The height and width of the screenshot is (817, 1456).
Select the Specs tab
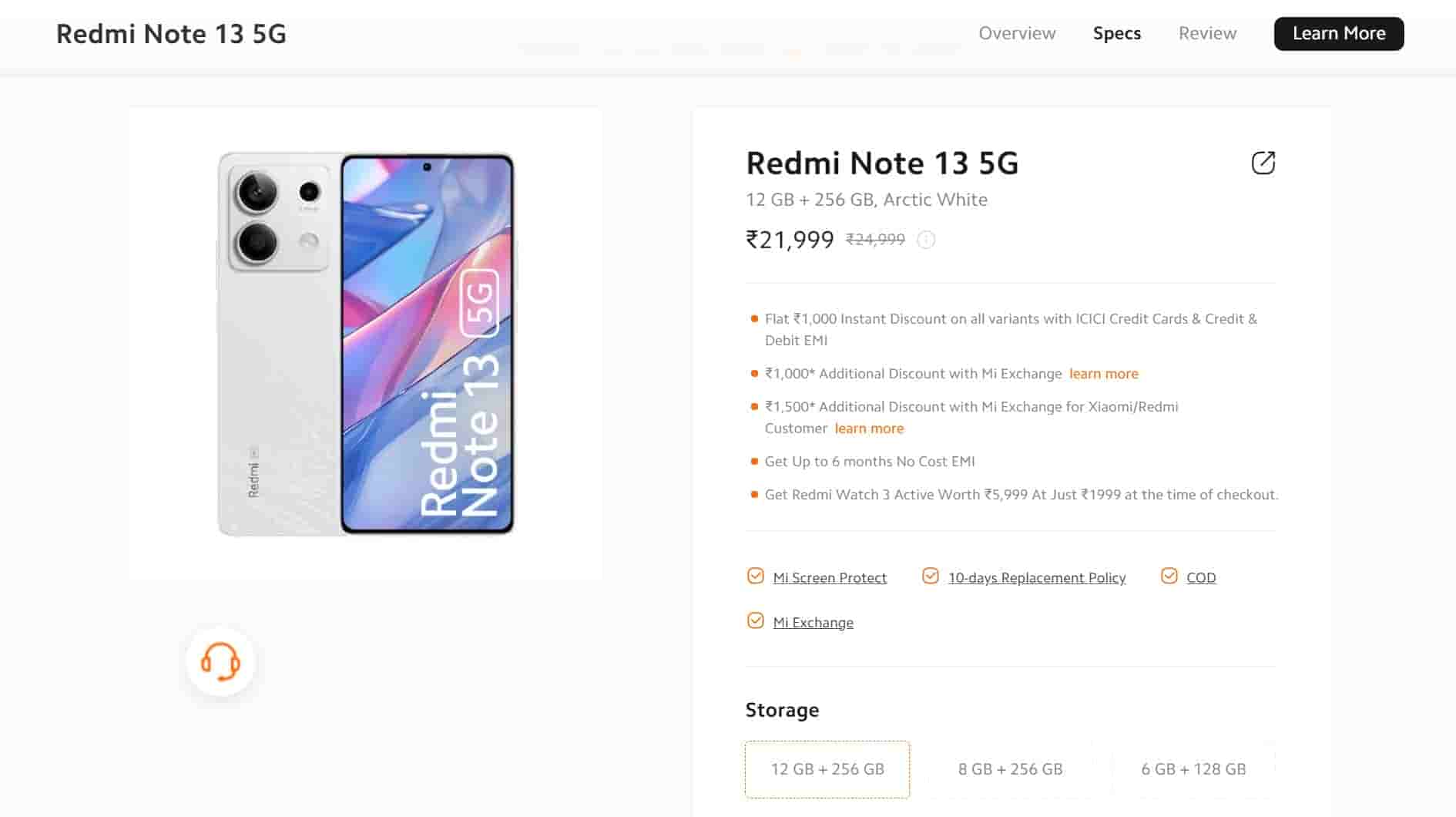(1116, 33)
